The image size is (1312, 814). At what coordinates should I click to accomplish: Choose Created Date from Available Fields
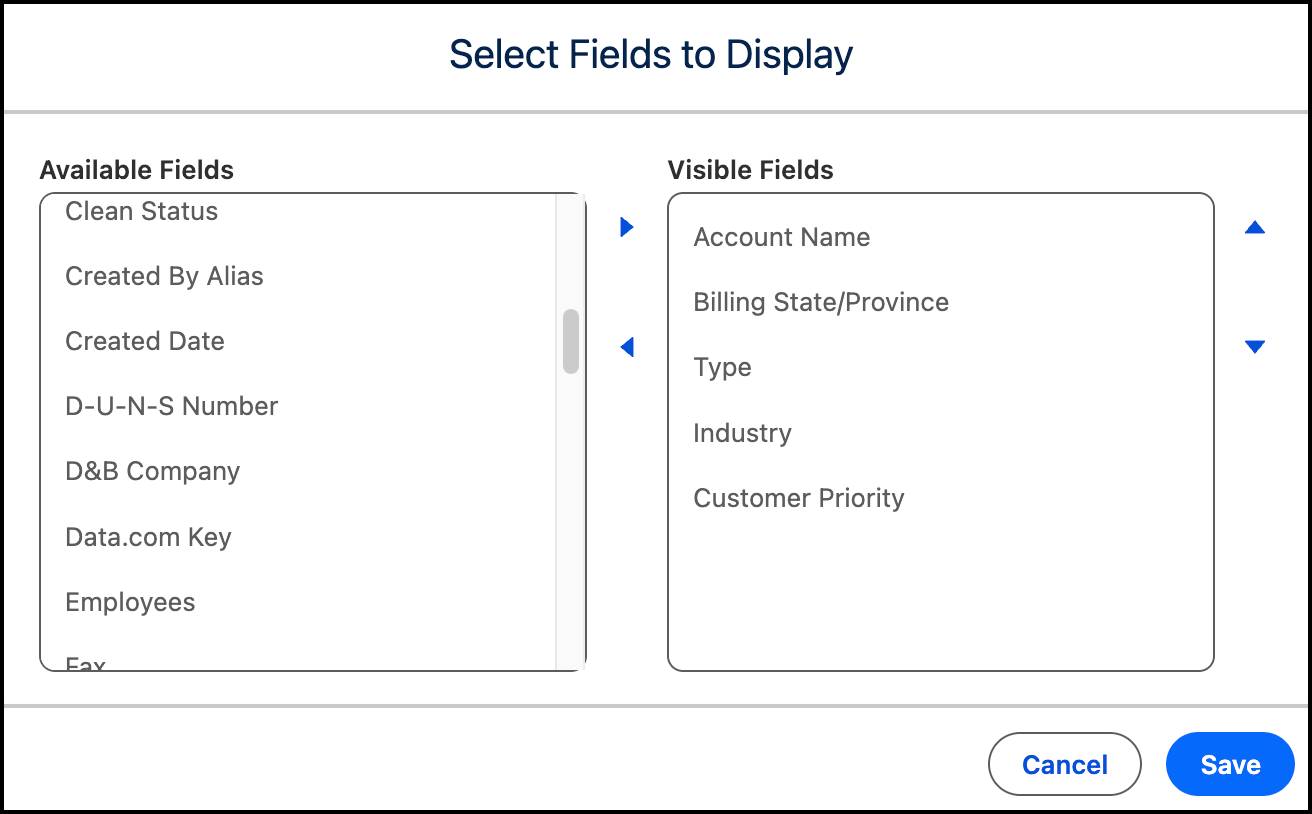144,341
